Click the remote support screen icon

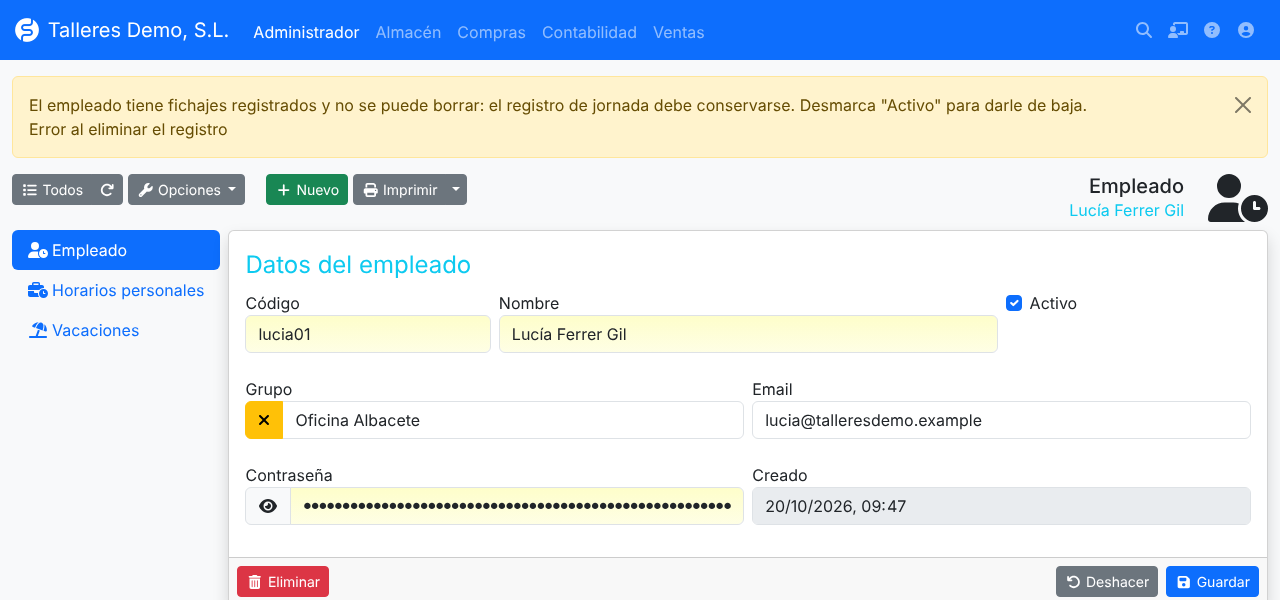pyautogui.click(x=1178, y=30)
